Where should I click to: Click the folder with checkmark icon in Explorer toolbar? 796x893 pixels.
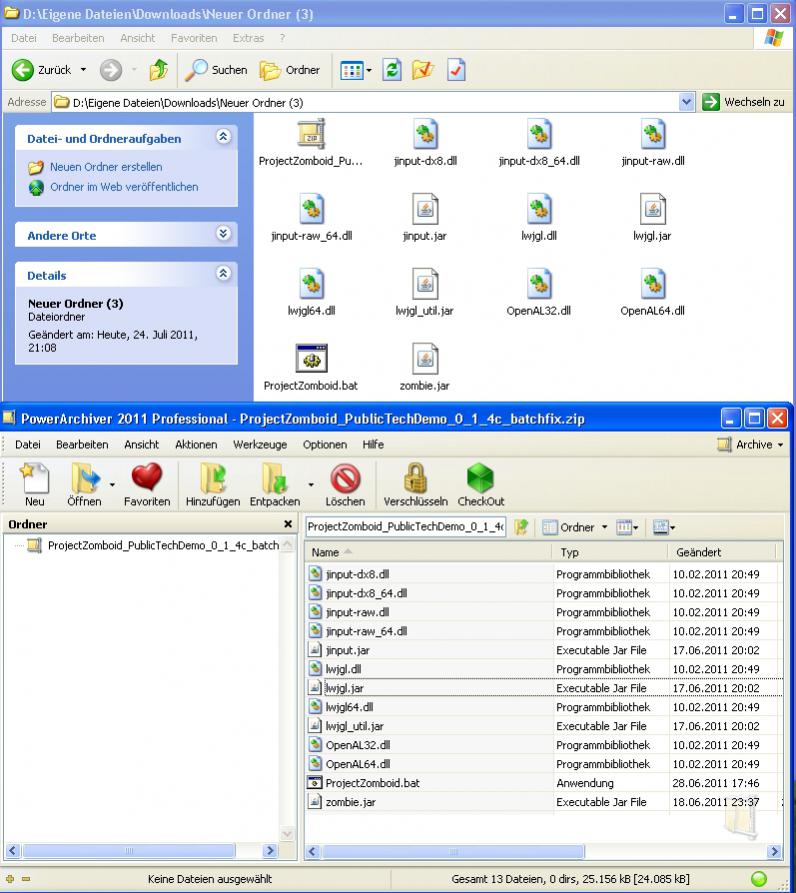click(x=423, y=70)
